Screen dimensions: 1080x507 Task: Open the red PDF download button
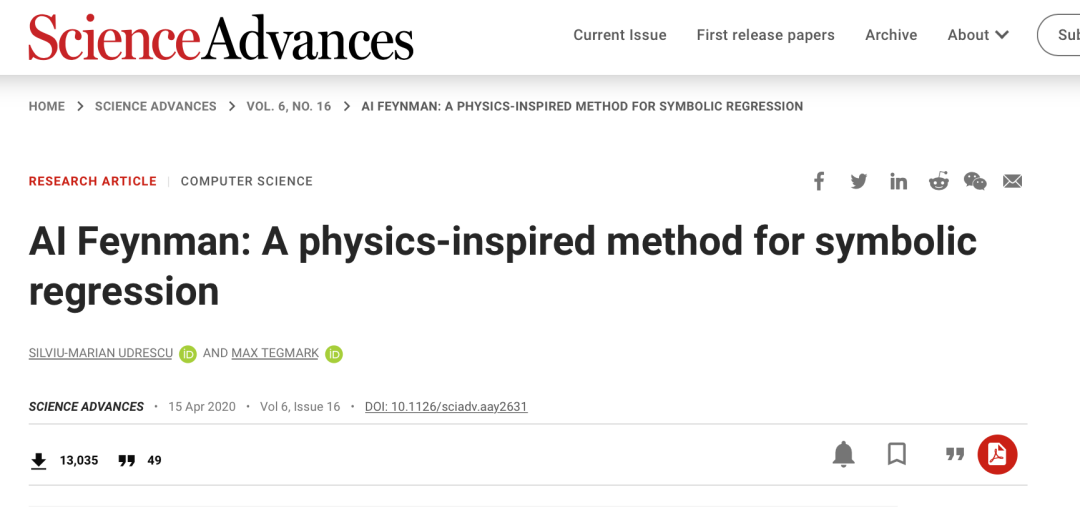click(997, 454)
